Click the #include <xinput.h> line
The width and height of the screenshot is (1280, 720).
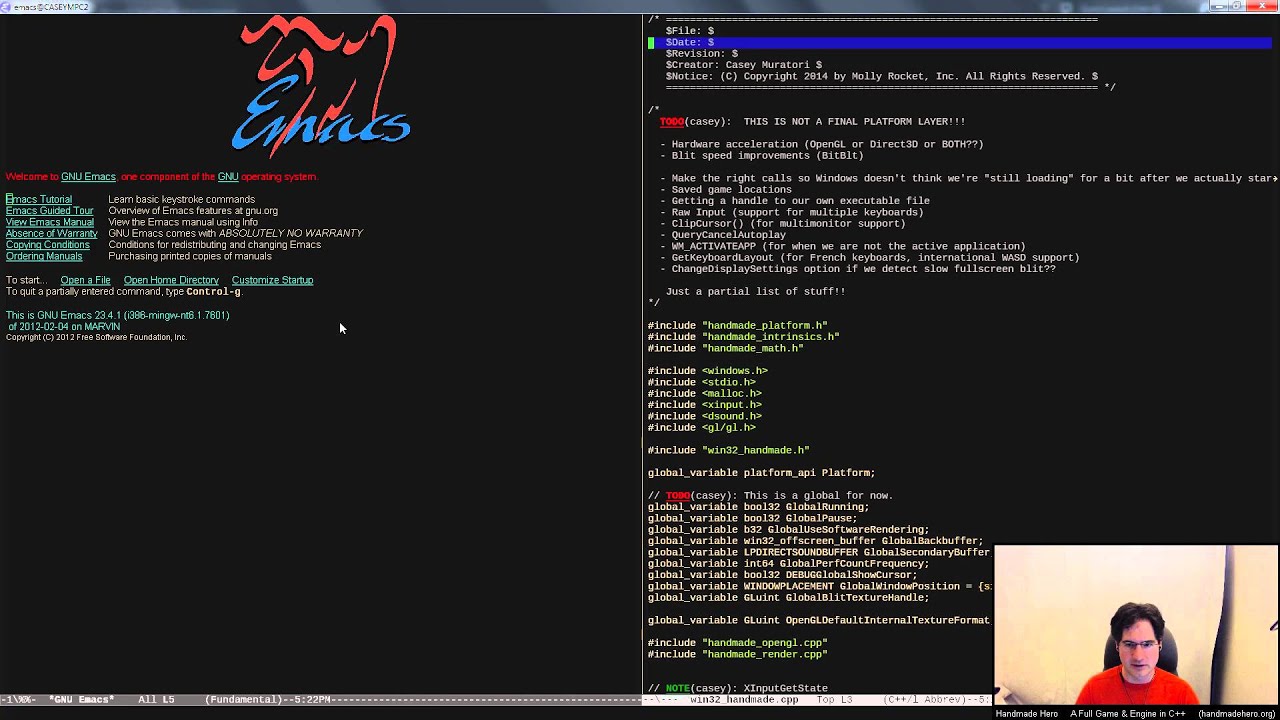[x=705, y=405]
